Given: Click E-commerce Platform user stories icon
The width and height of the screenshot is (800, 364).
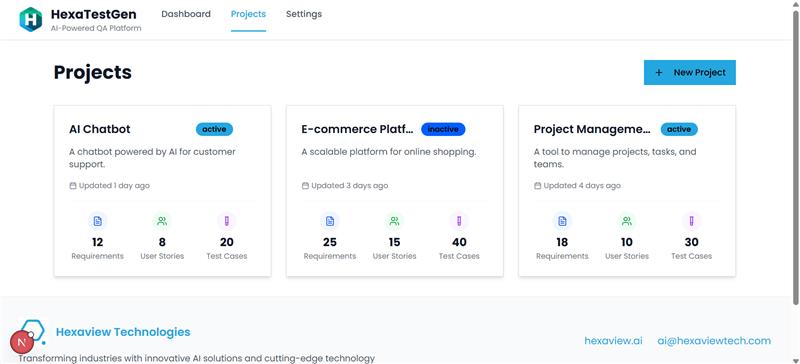Looking at the screenshot, I should click(x=394, y=221).
